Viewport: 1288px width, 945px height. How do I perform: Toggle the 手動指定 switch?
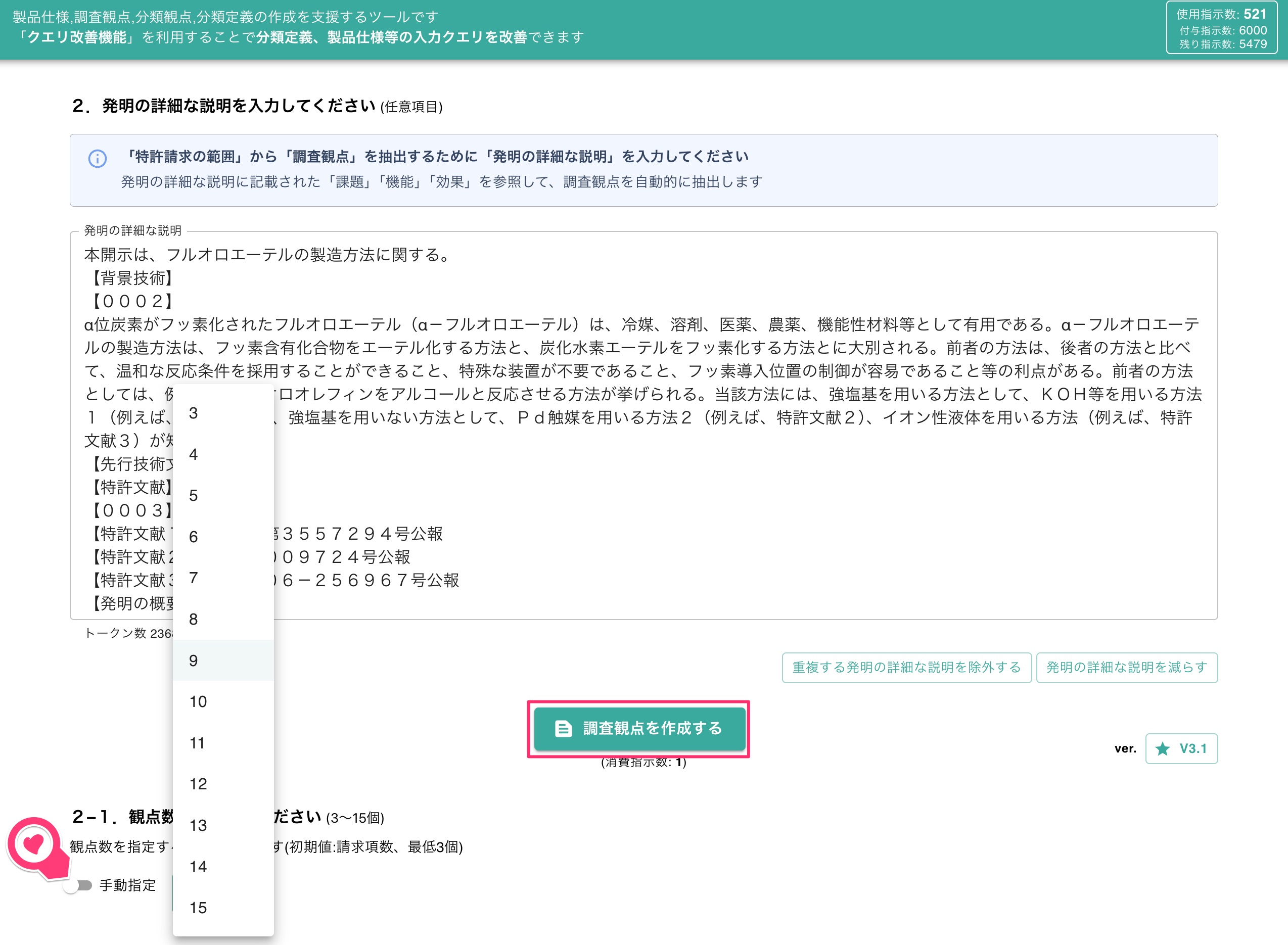pyautogui.click(x=78, y=885)
